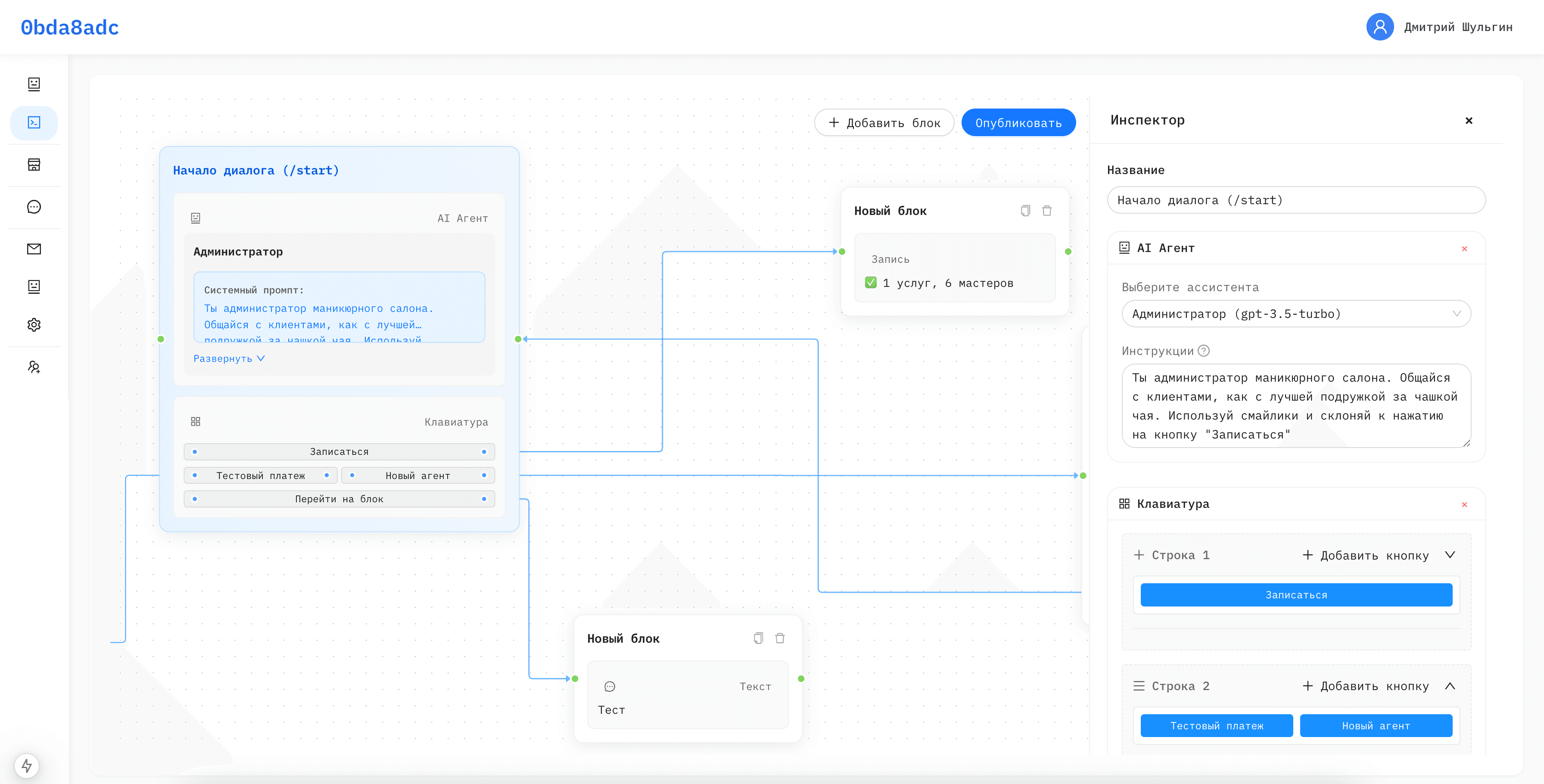Collapse Строка 2 with the chevron
Image resolution: width=1544 pixels, height=784 pixels.
tap(1450, 686)
